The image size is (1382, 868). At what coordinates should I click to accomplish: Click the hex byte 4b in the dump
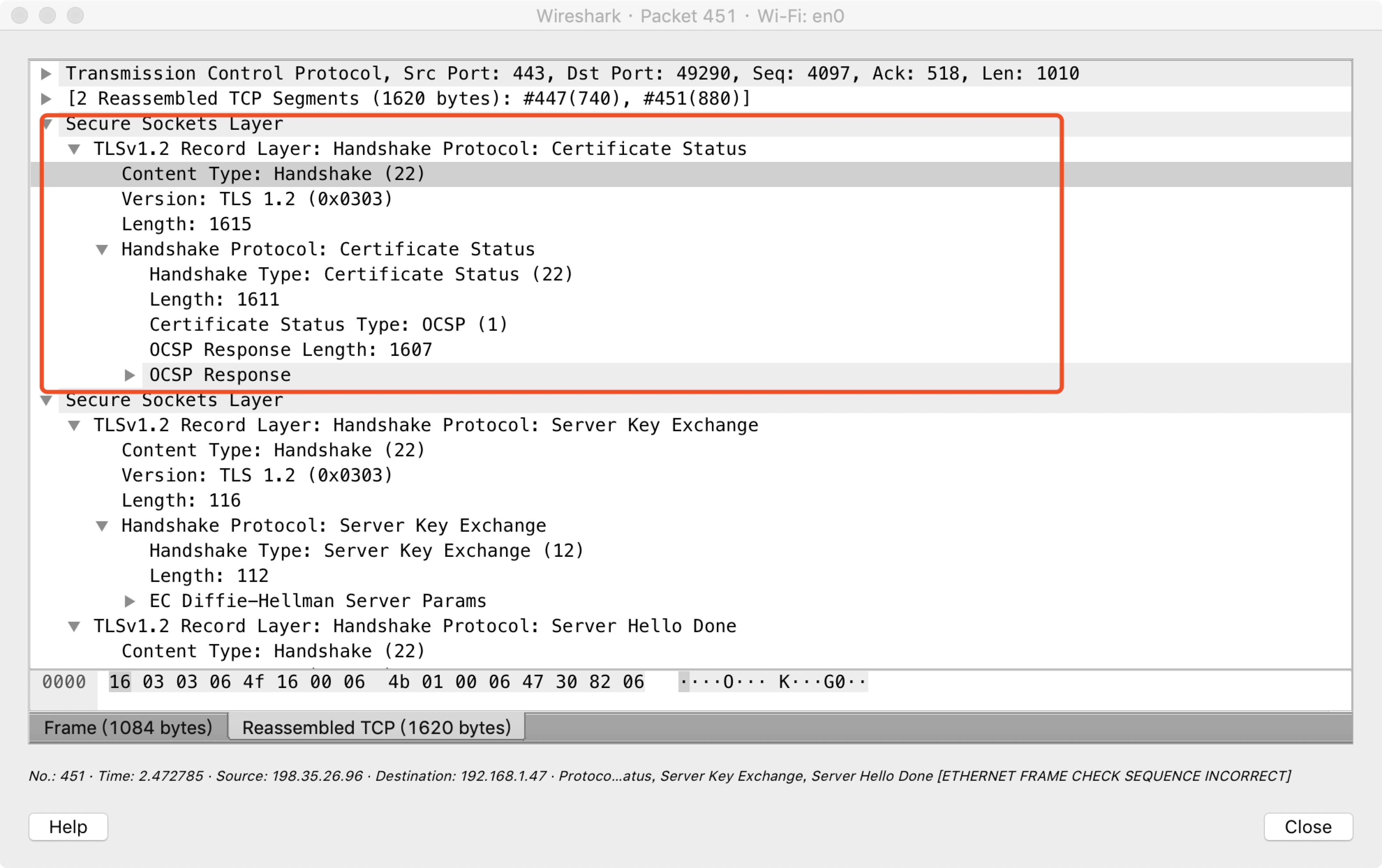click(x=399, y=682)
